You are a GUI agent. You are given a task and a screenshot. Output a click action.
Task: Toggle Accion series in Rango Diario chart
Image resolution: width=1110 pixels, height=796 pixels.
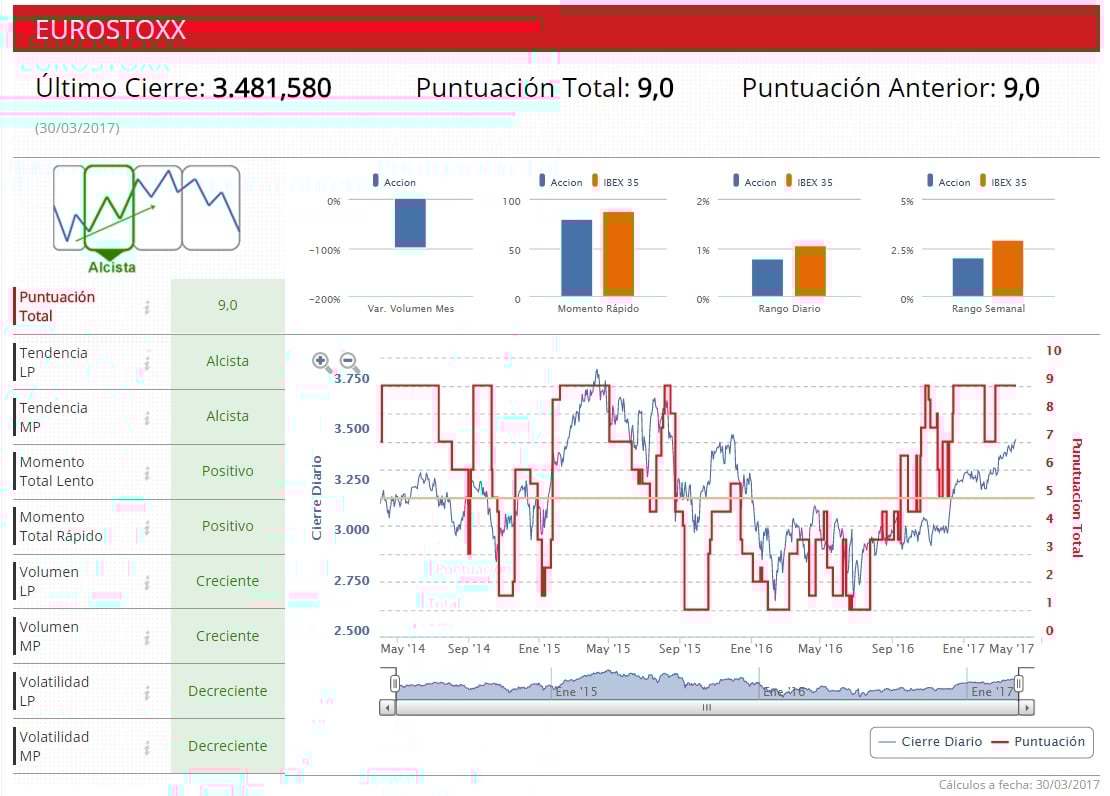(755, 182)
